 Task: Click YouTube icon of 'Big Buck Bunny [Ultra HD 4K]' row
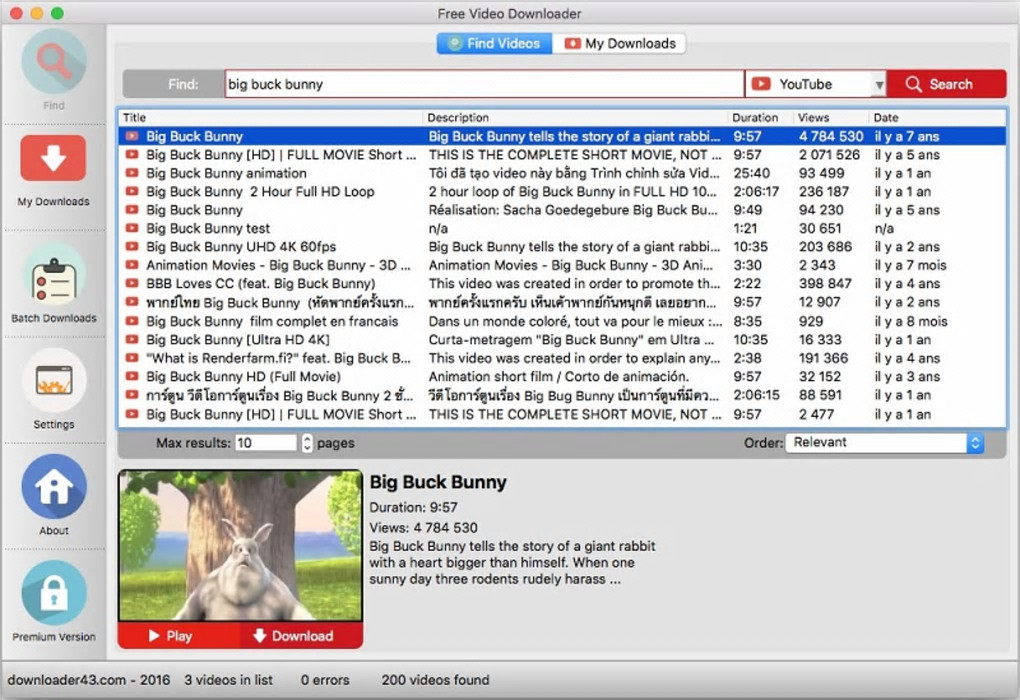[x=132, y=339]
